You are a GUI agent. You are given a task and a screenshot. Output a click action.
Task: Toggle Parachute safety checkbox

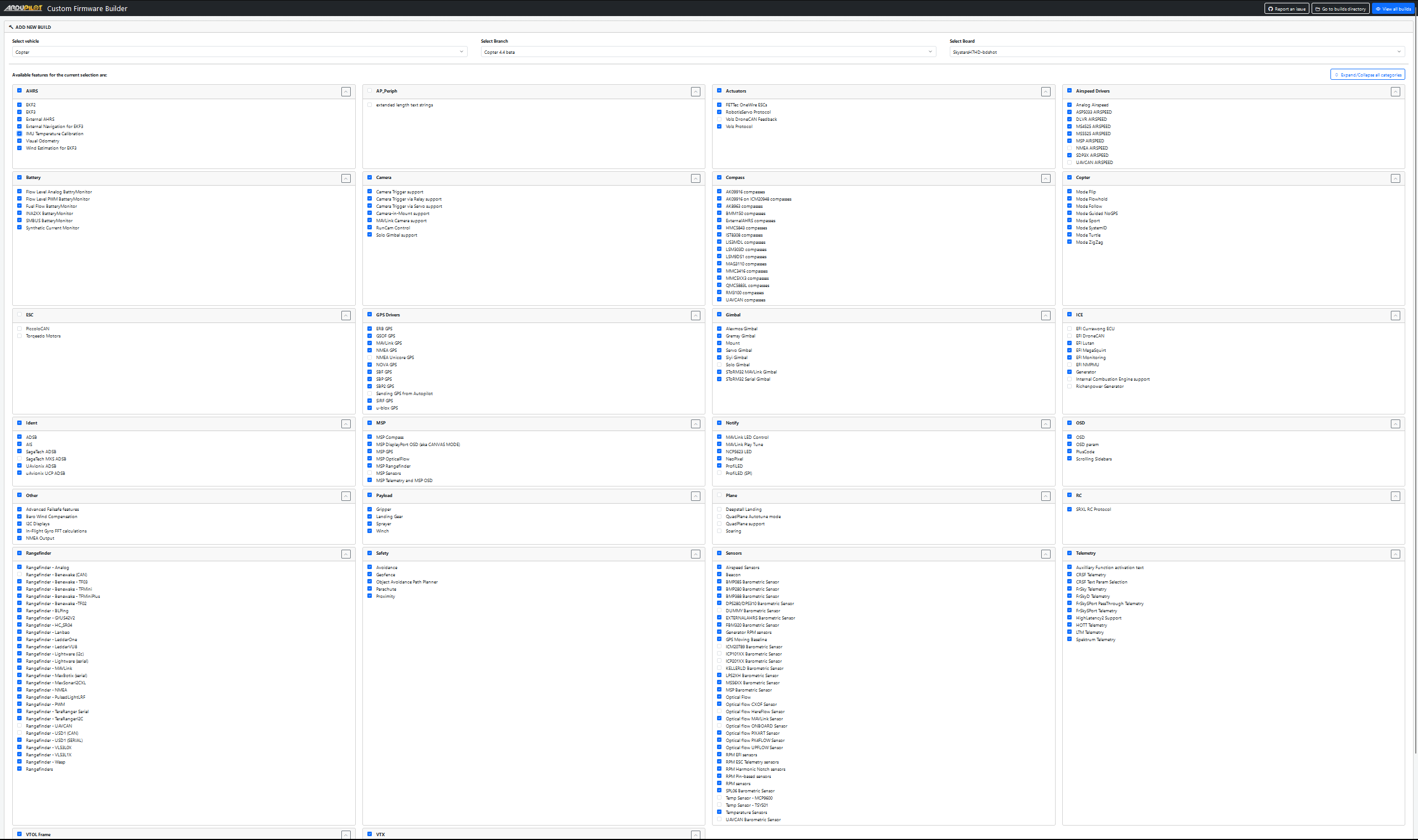(370, 588)
